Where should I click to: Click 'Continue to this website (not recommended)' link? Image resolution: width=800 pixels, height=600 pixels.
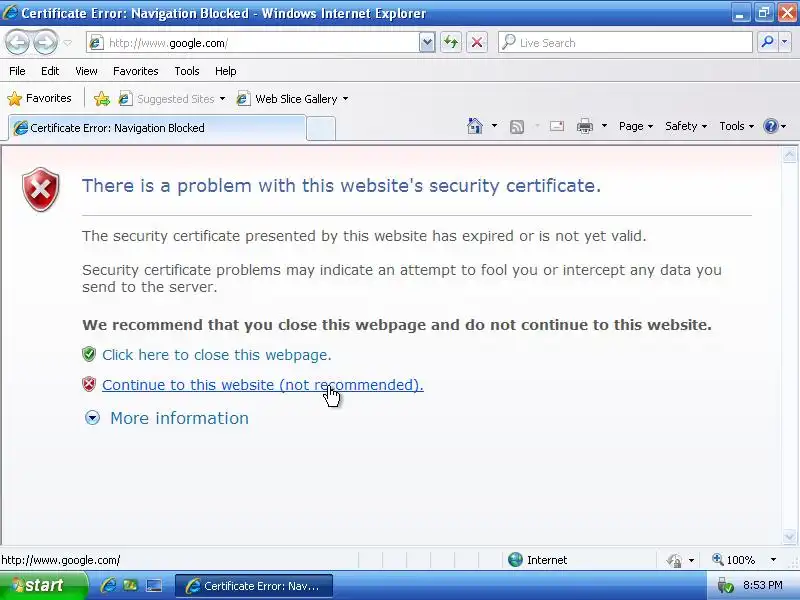click(x=263, y=385)
